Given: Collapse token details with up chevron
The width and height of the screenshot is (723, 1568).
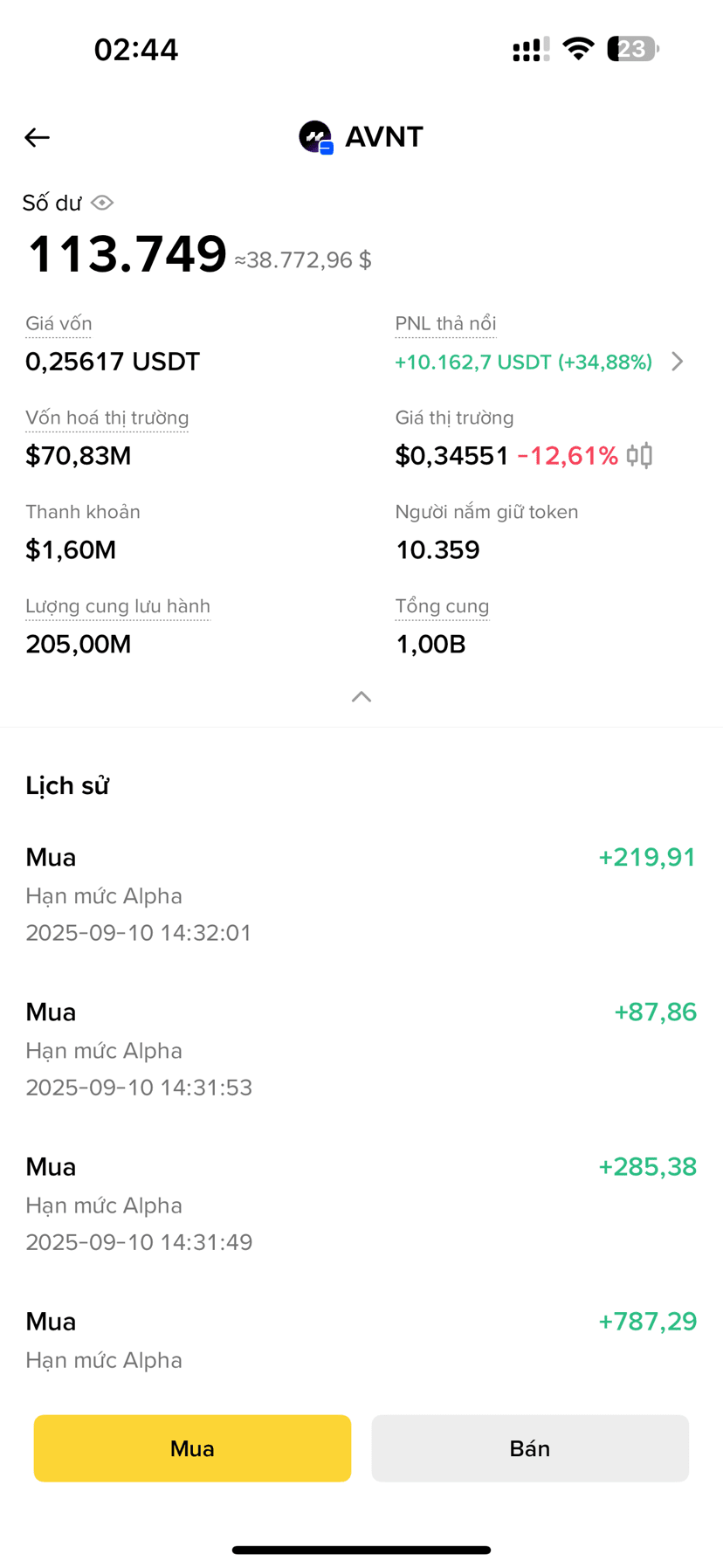Looking at the screenshot, I should [361, 696].
